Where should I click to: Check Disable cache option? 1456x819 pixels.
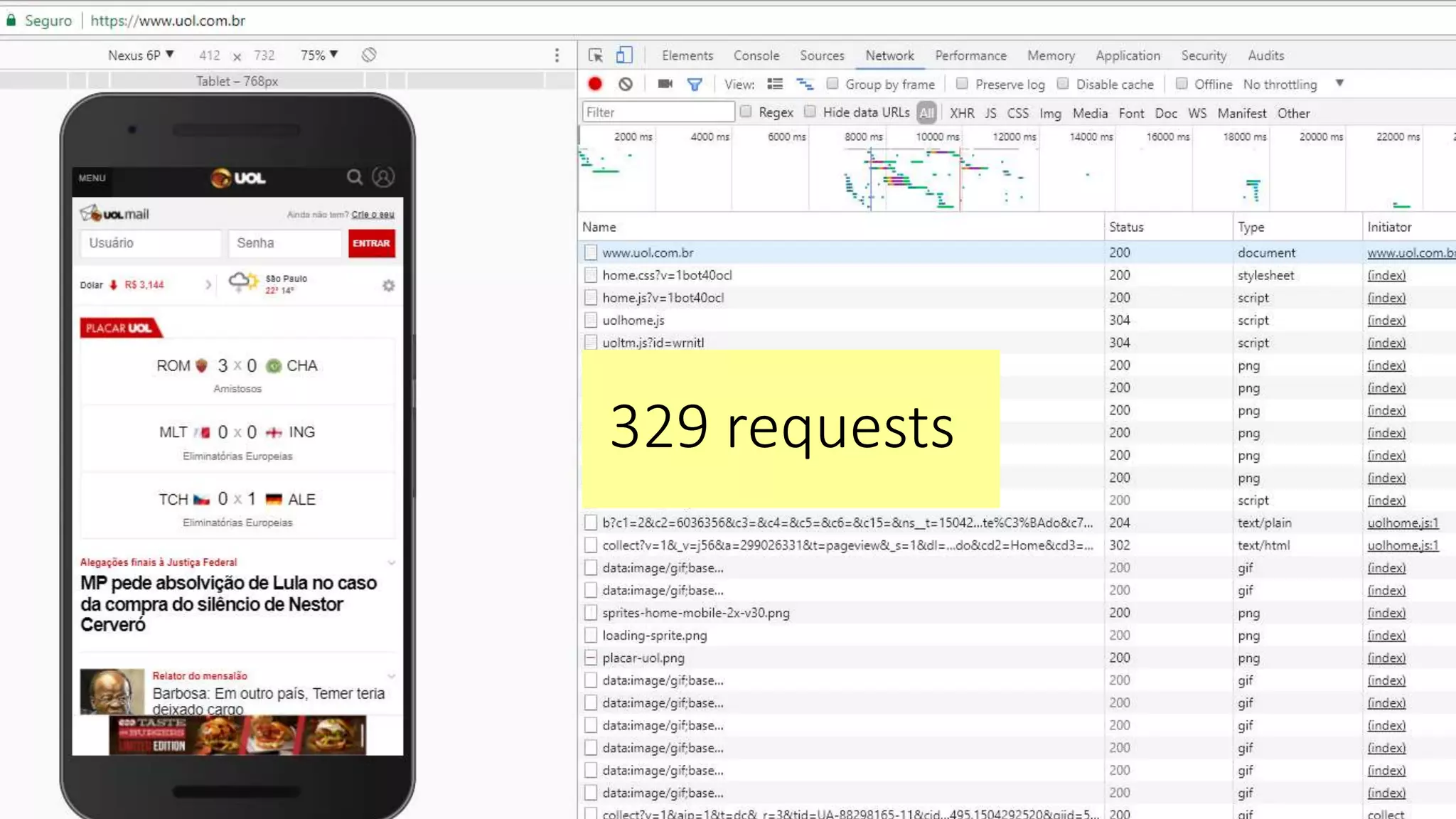coord(1063,84)
